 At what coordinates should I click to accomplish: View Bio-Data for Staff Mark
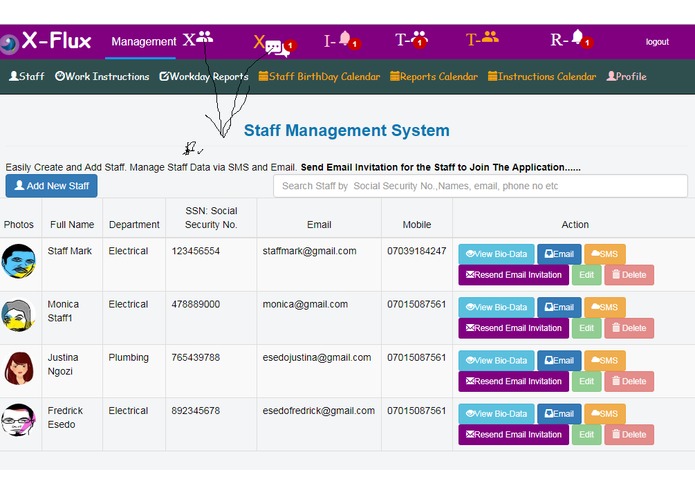[x=496, y=254]
